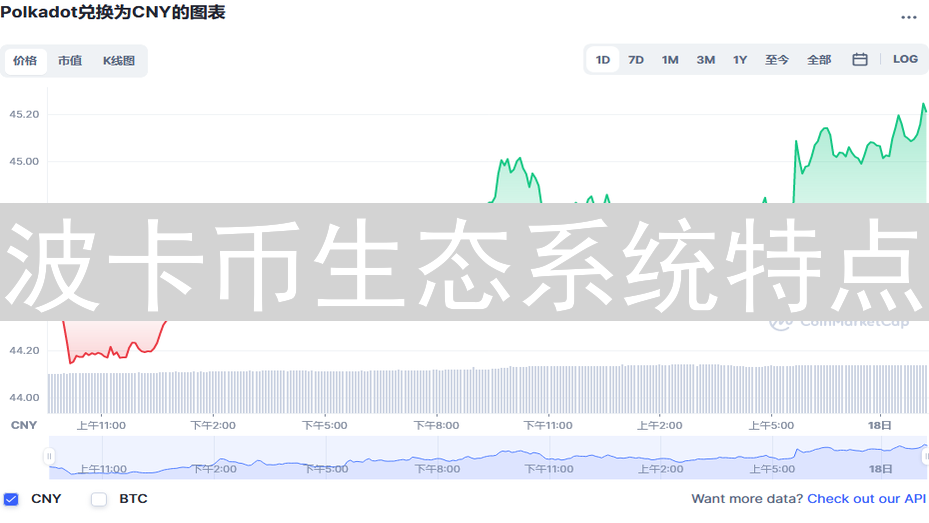
Task: Open the Check out our API link
Action: point(866,499)
